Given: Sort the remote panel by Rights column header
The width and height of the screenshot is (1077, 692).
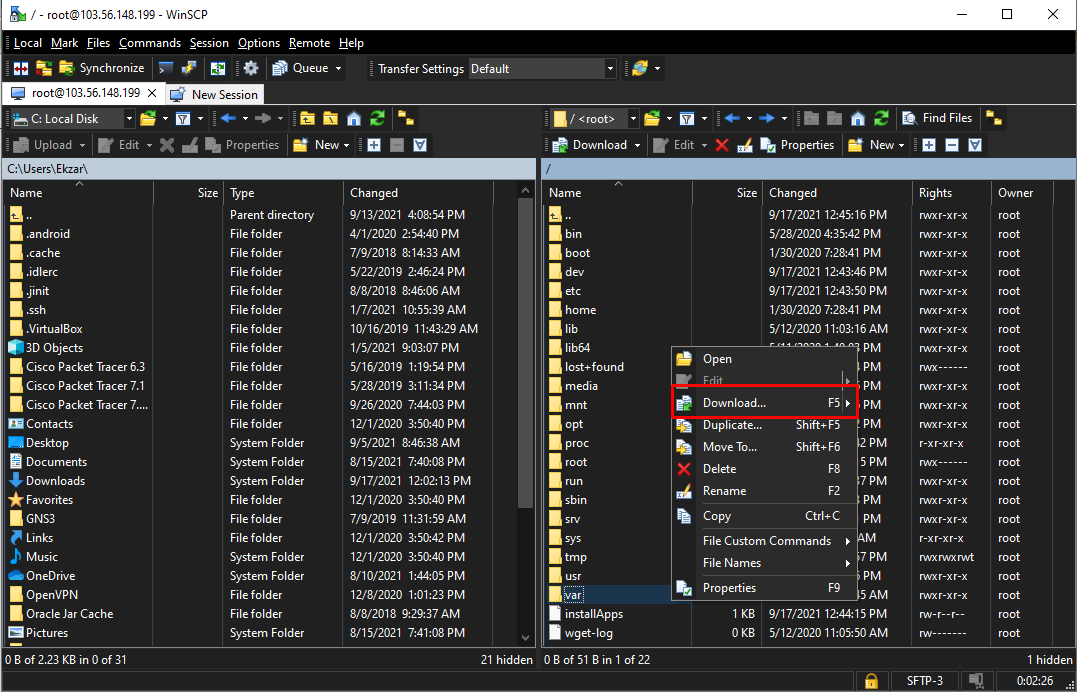Looking at the screenshot, I should click(951, 193).
